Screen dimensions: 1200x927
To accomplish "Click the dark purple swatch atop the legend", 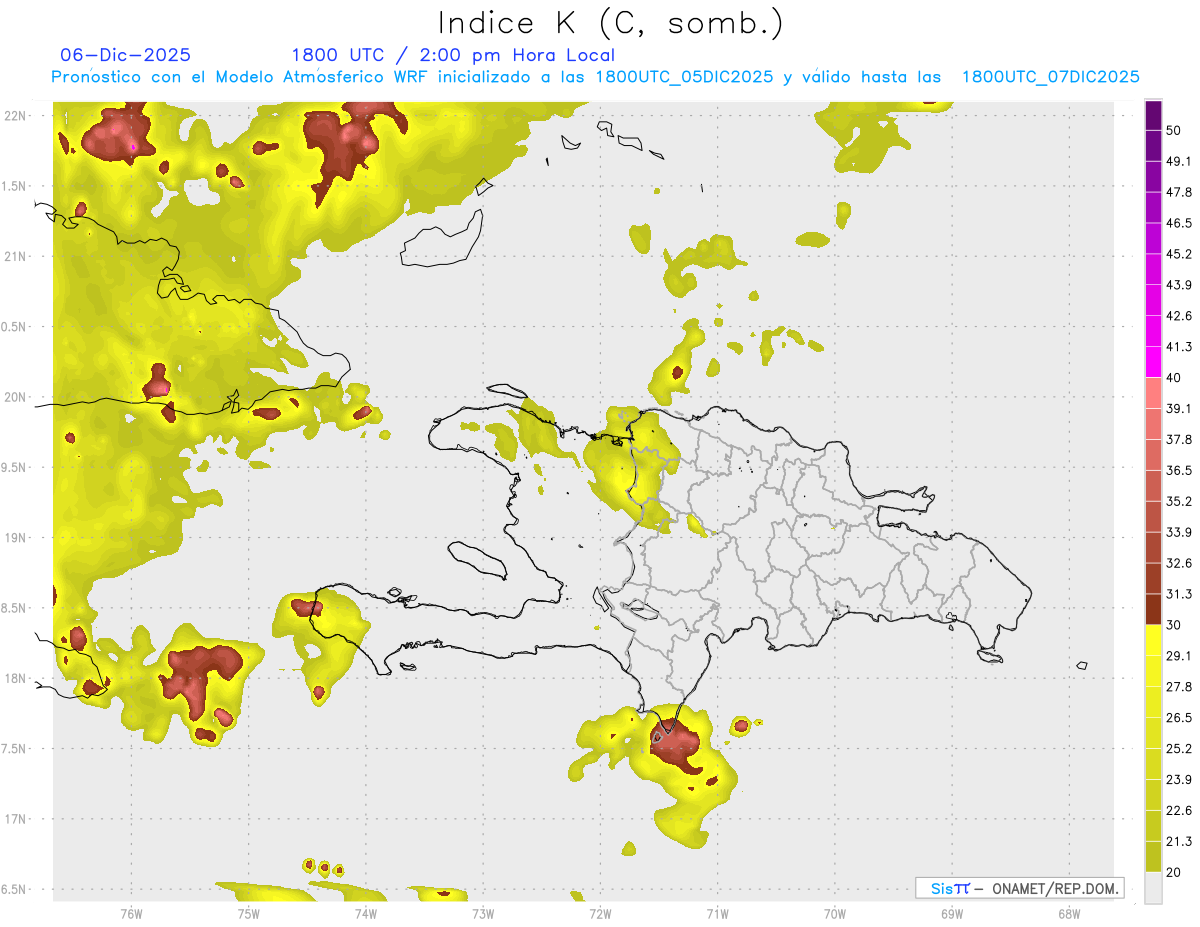I will (1153, 116).
